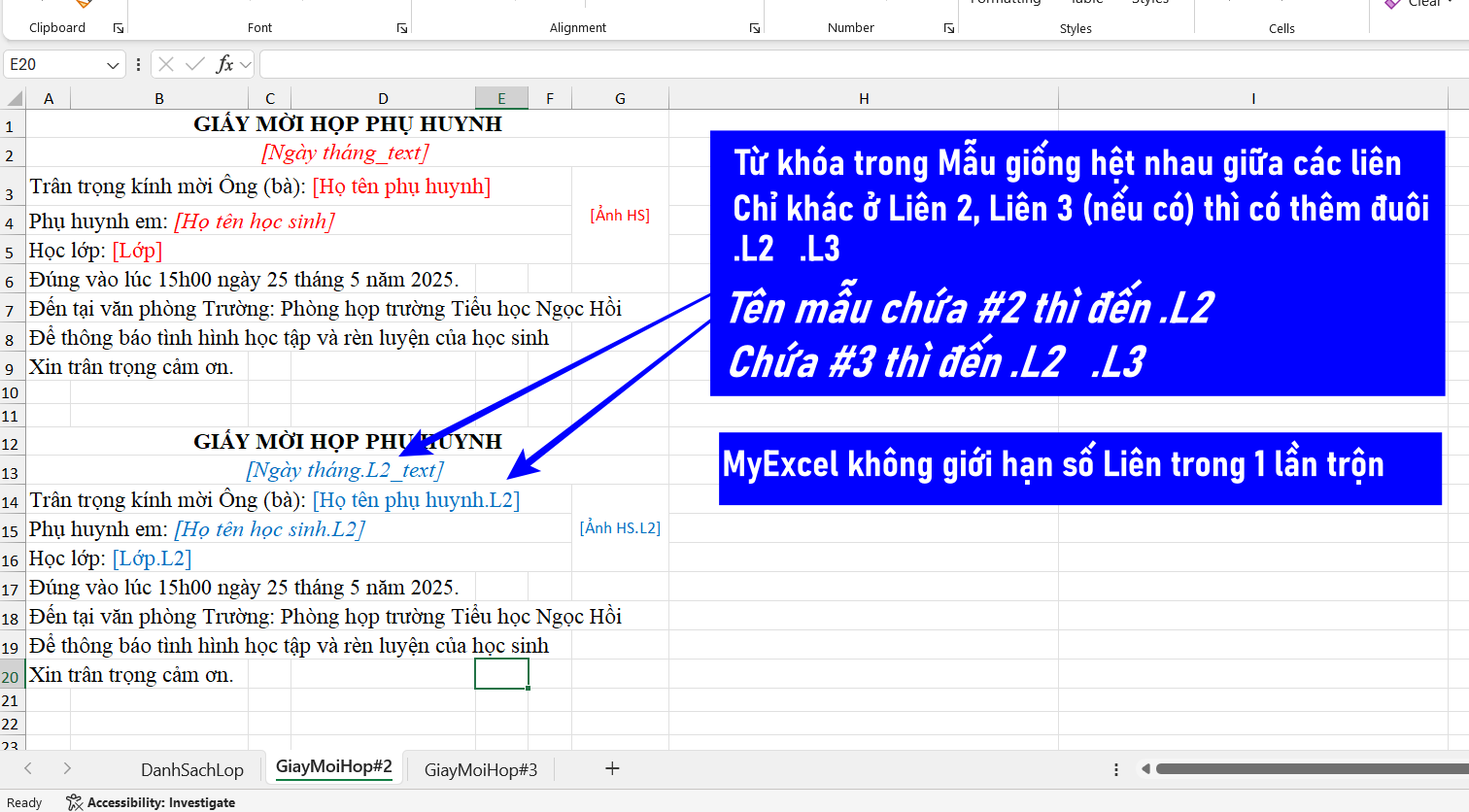This screenshot has height=812, width=1469.
Task: Switch to the DanhSachLop sheet tab
Action: tap(192, 769)
